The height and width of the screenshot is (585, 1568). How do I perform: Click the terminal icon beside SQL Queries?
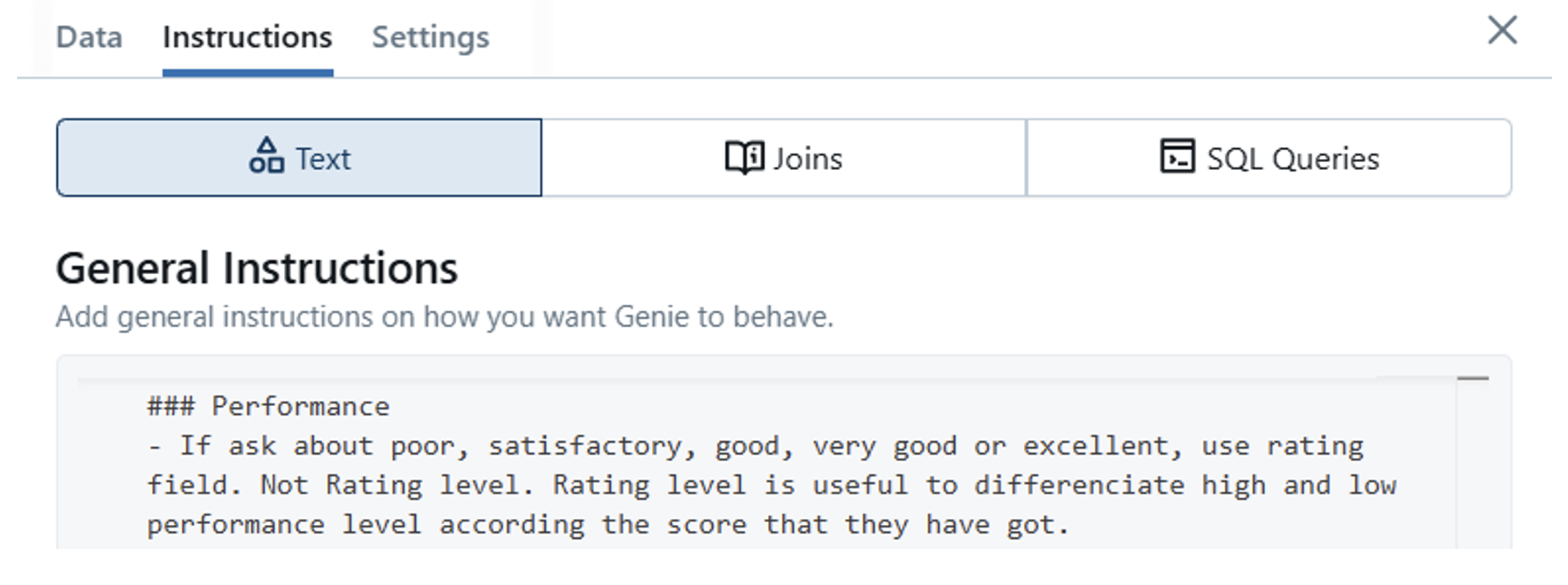pos(1177,156)
